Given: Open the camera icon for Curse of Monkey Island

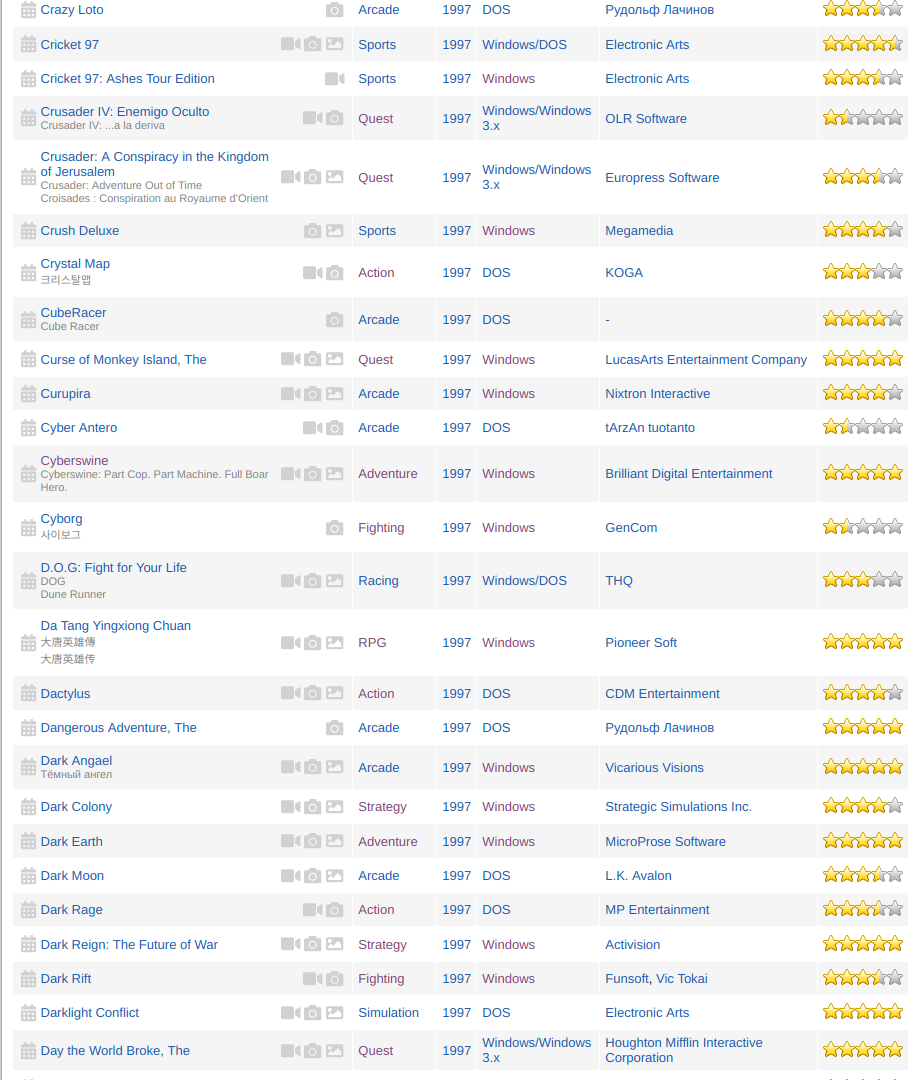Looking at the screenshot, I should (313, 359).
